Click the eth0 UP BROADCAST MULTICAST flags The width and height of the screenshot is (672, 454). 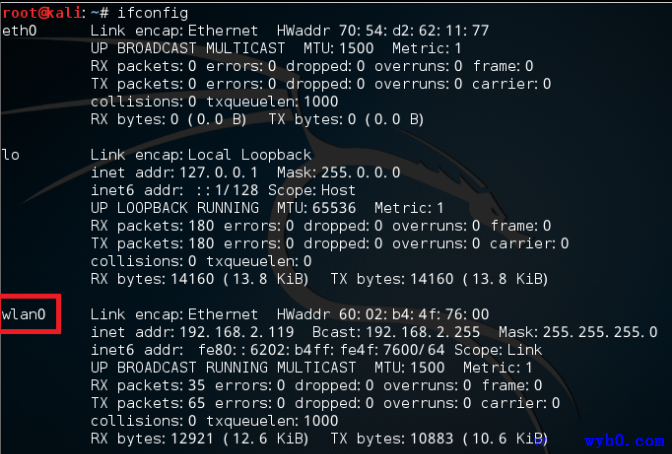tap(187, 48)
